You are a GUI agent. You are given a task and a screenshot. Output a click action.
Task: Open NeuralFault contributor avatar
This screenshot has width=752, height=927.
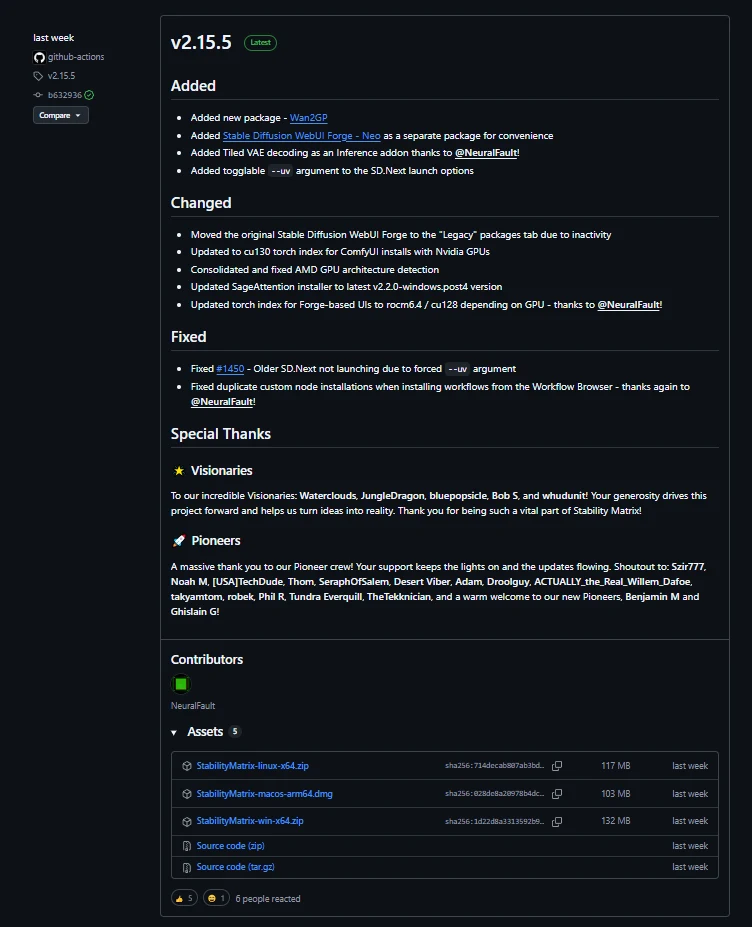tap(181, 684)
